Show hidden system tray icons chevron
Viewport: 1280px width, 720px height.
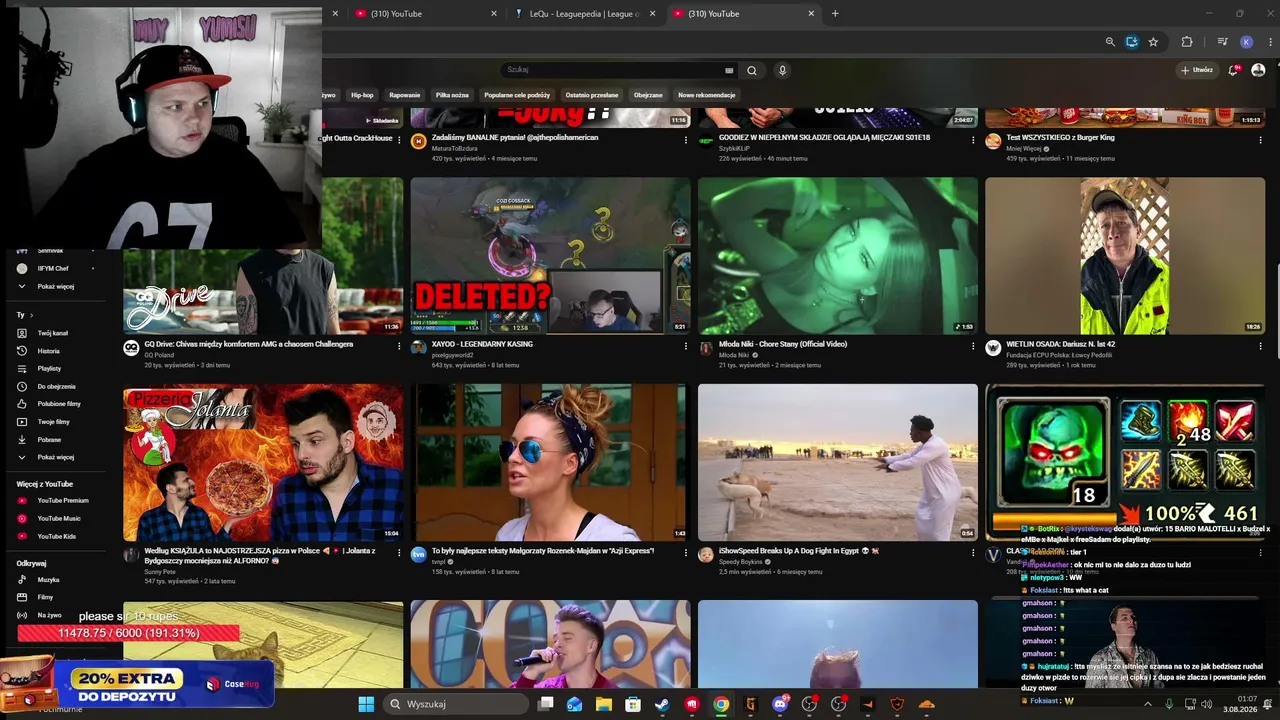tap(1147, 704)
